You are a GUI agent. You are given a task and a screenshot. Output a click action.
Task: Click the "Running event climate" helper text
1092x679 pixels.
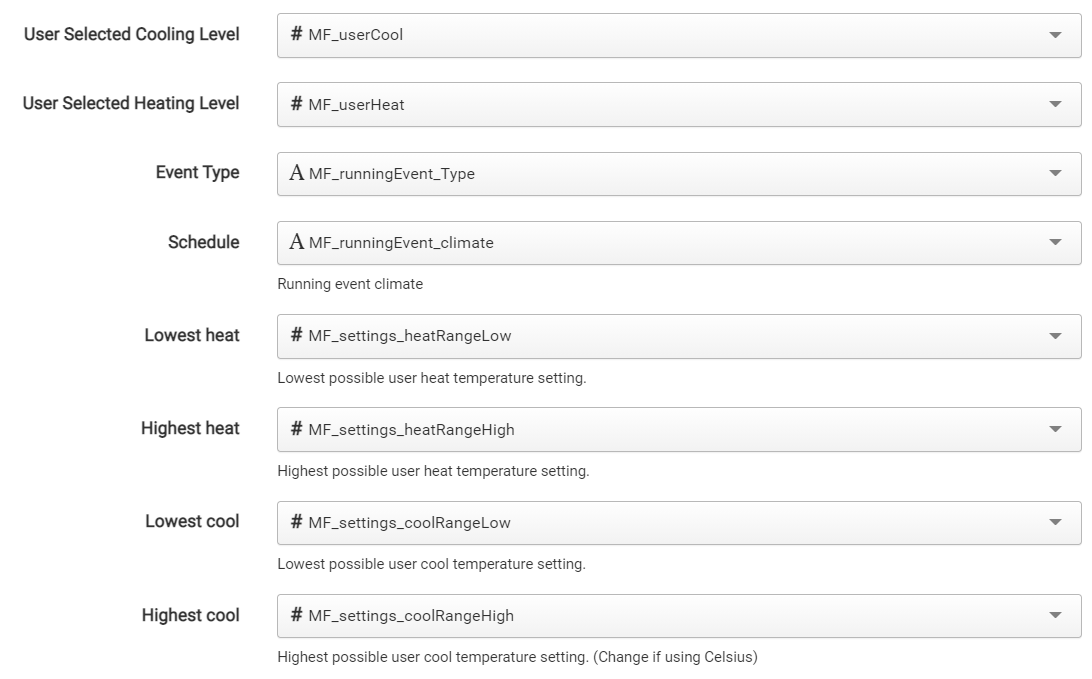pos(350,284)
